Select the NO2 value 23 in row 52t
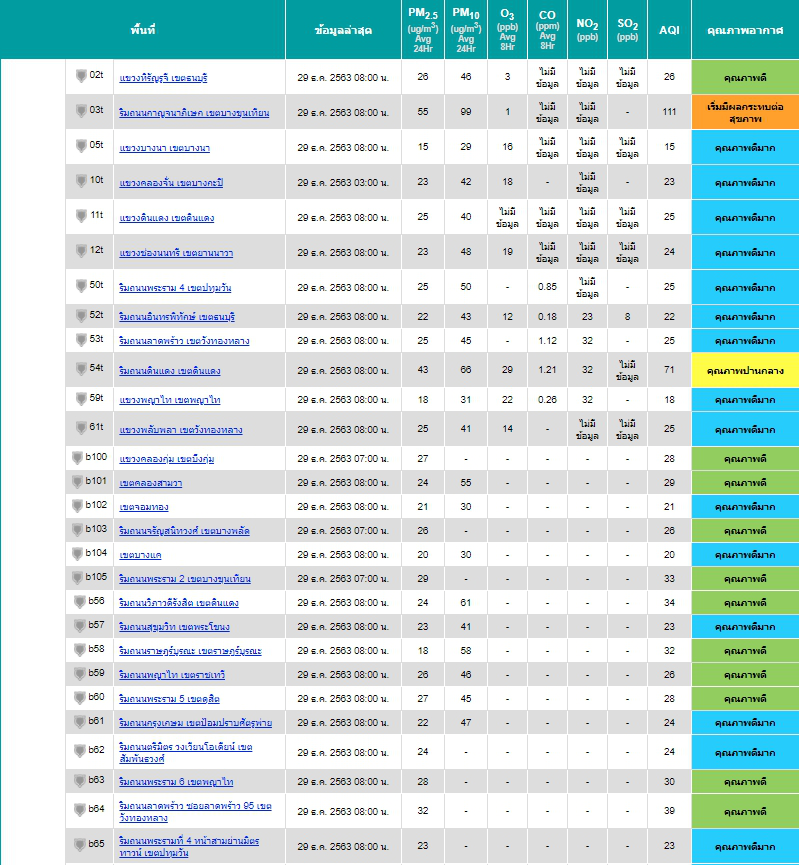Viewport: 799px width, 865px height. pos(587,317)
